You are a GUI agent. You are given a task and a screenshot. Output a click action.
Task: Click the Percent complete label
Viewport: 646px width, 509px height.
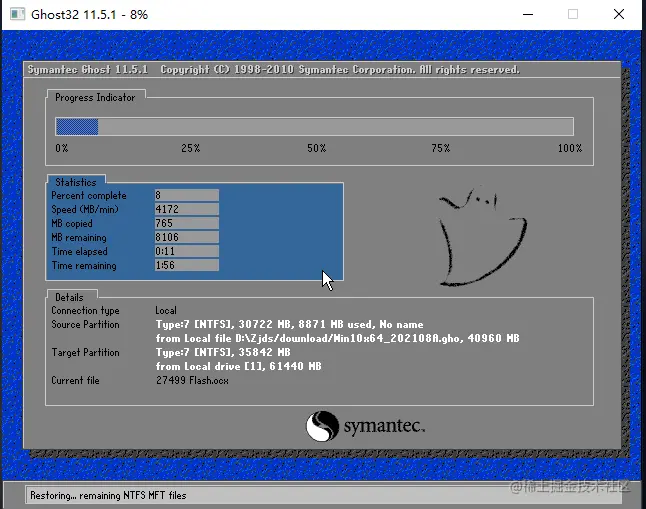[89, 196]
